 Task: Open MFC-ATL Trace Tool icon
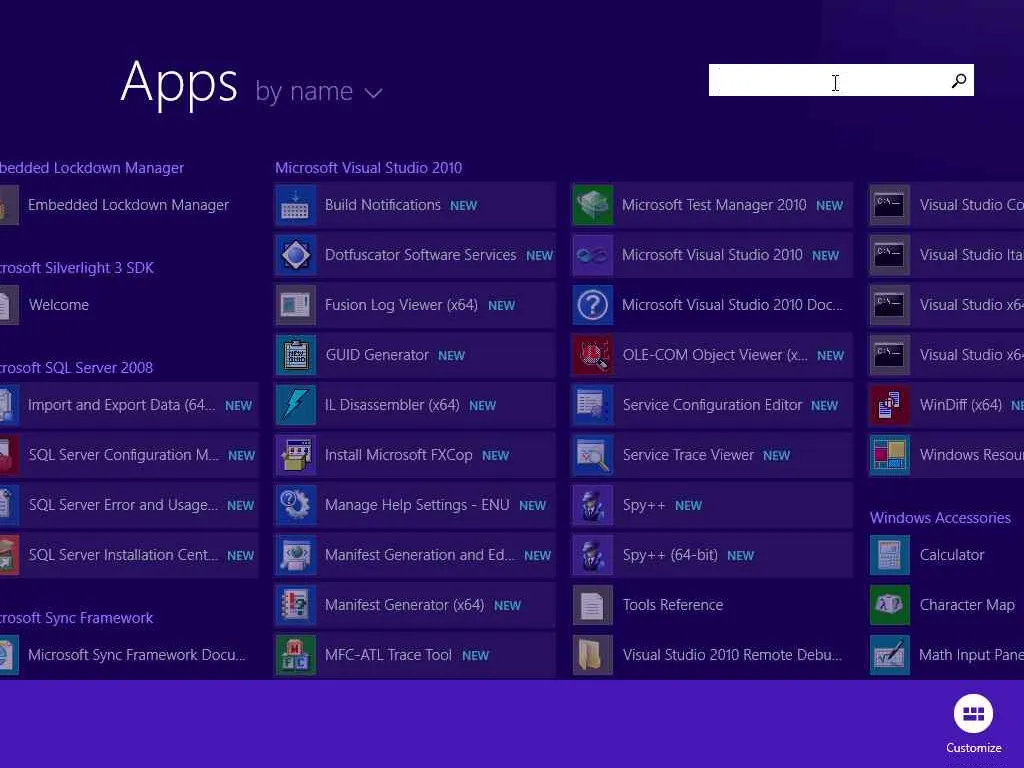coord(295,655)
